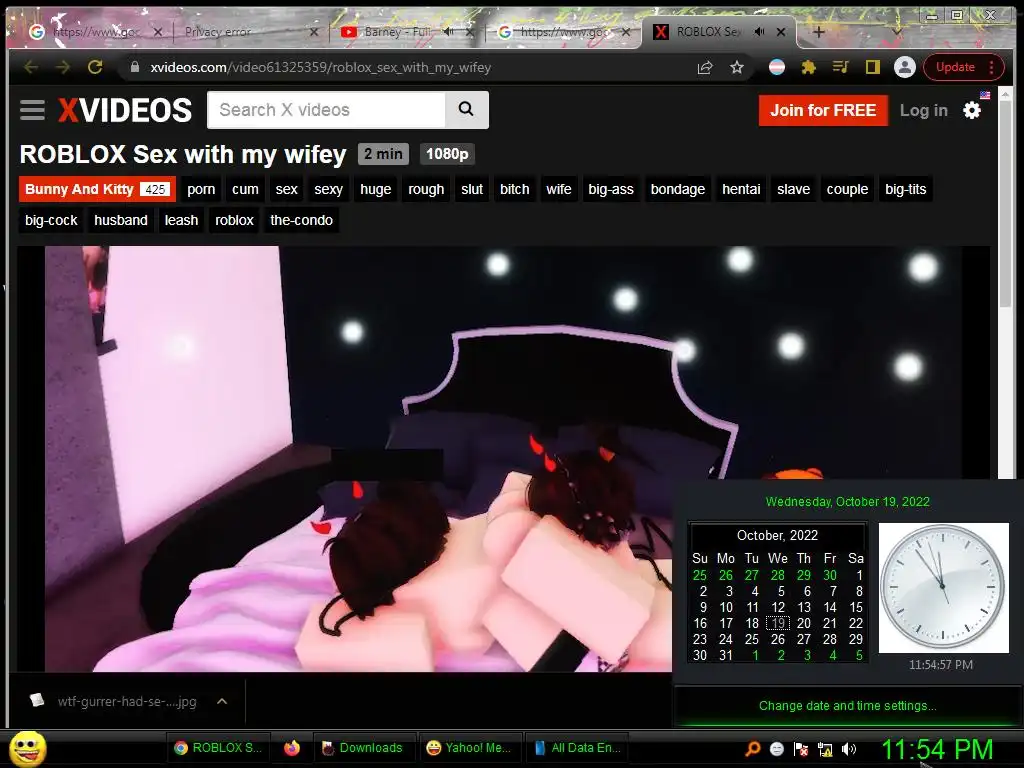Click October, 2022 calendar header

coord(777,536)
